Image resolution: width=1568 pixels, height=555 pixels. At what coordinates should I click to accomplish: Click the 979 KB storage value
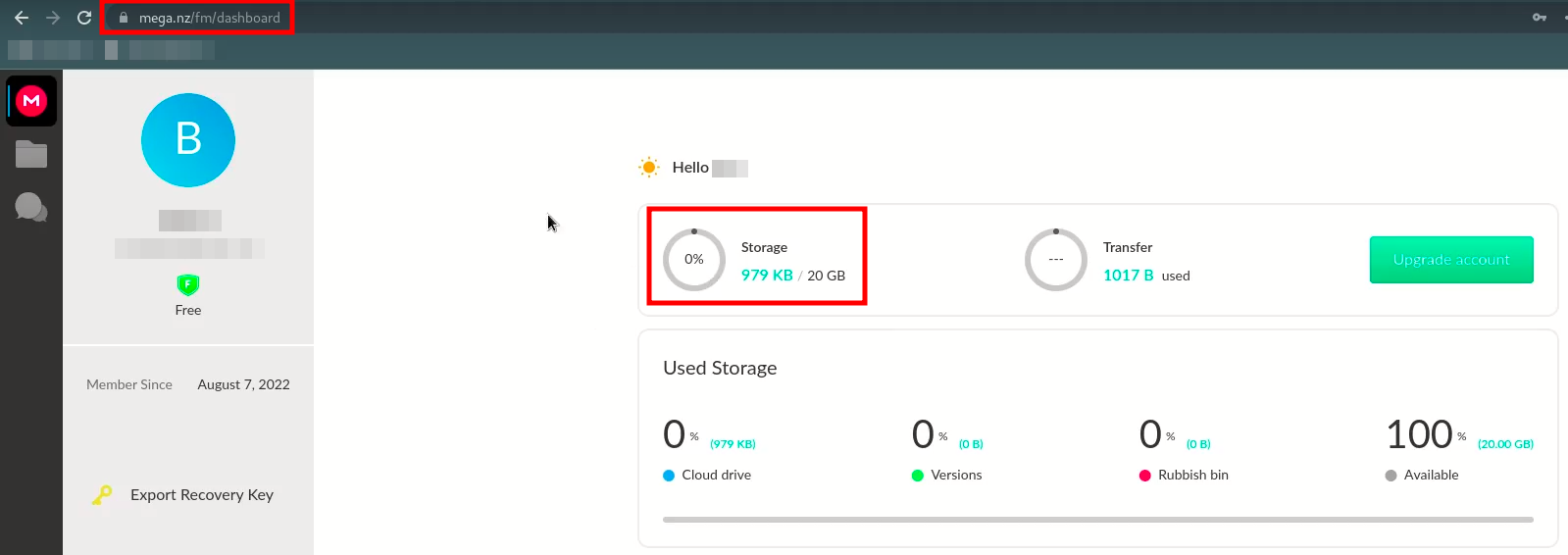point(767,276)
